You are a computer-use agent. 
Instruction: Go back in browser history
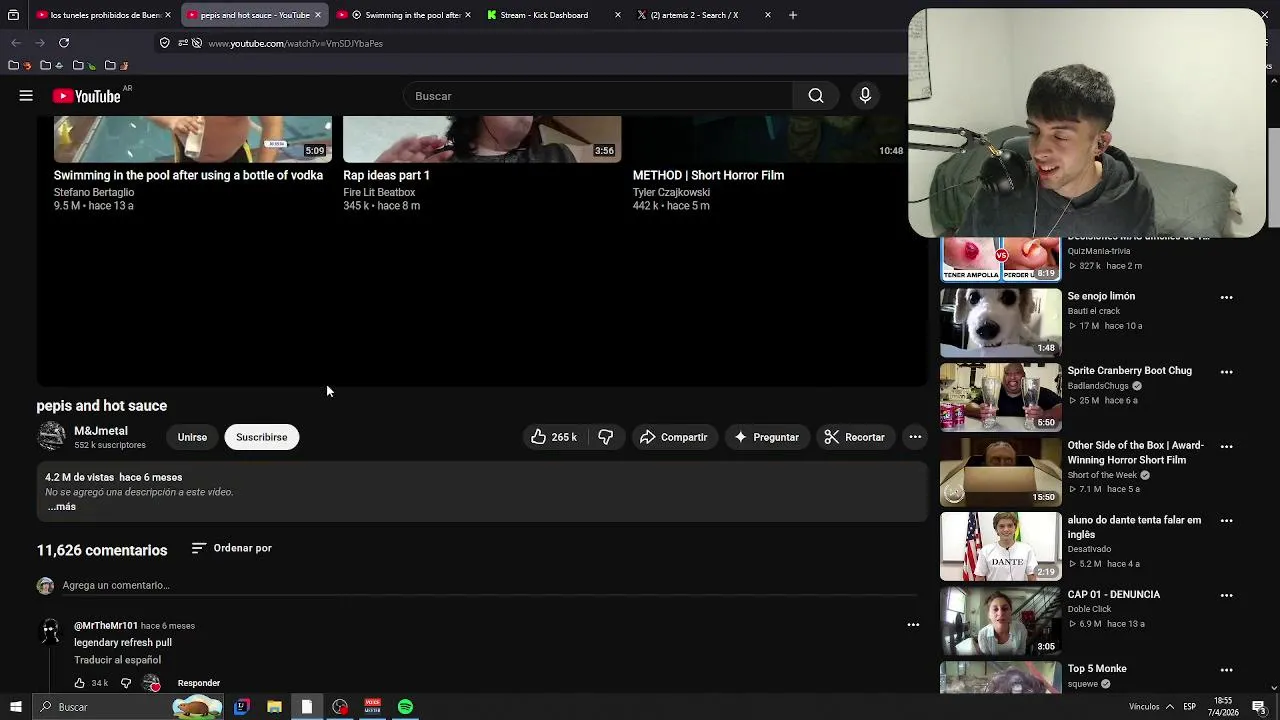pyautogui.click(x=16, y=43)
